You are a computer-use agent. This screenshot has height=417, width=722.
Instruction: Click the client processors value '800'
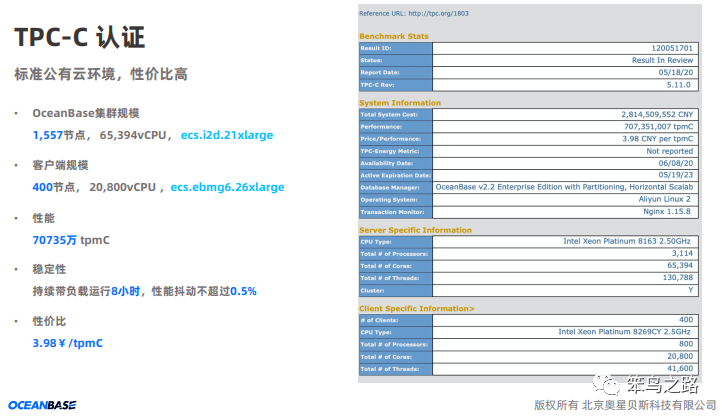[x=686, y=344]
